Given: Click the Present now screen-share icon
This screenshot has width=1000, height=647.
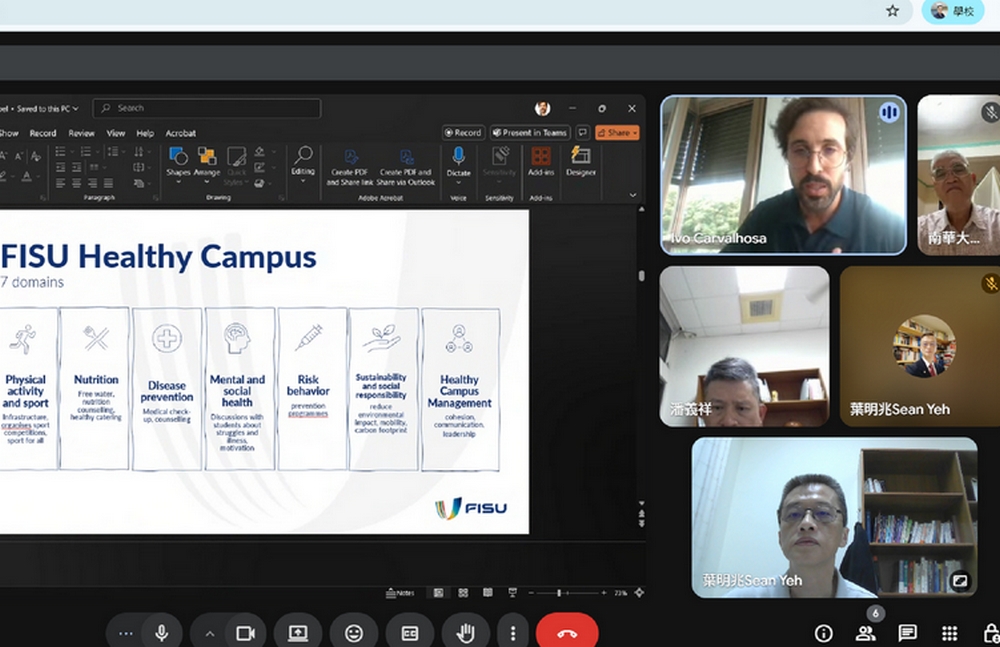Looking at the screenshot, I should pos(298,633).
